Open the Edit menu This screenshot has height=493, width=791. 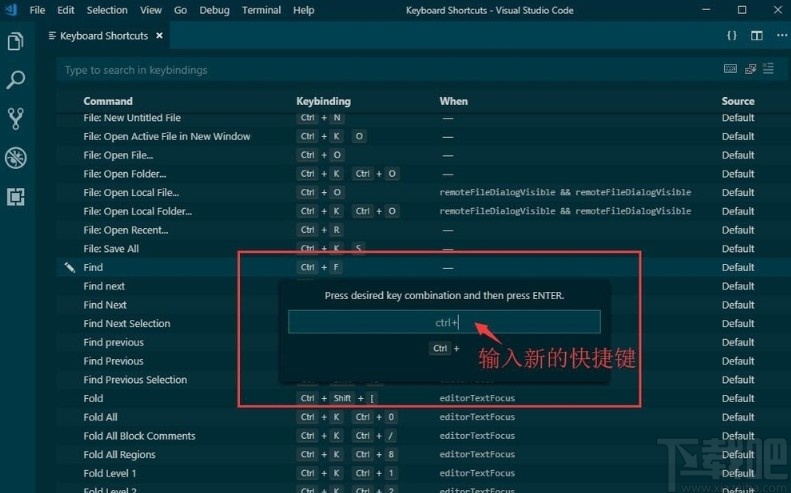(x=66, y=10)
